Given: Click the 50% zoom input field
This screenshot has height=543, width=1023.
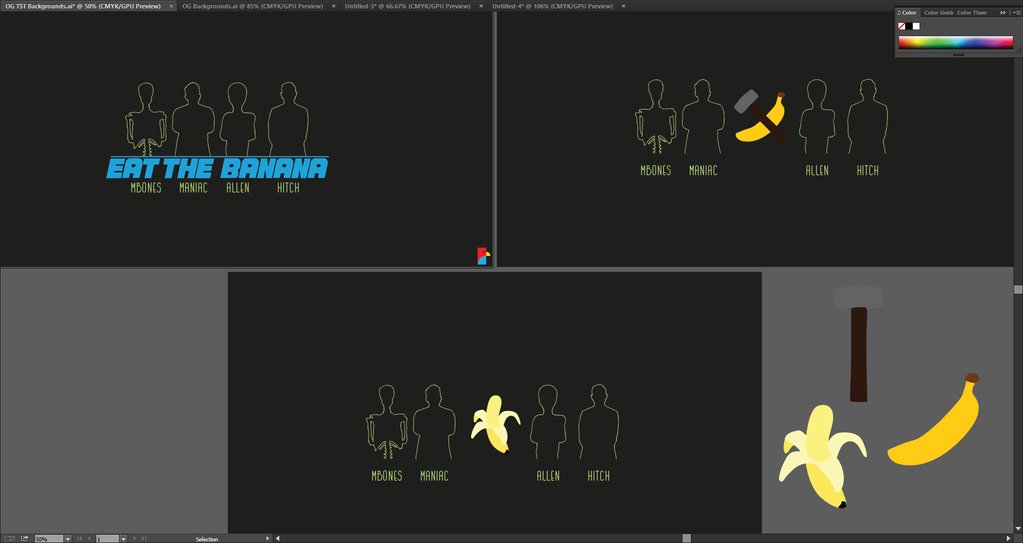Looking at the screenshot, I should [47, 538].
